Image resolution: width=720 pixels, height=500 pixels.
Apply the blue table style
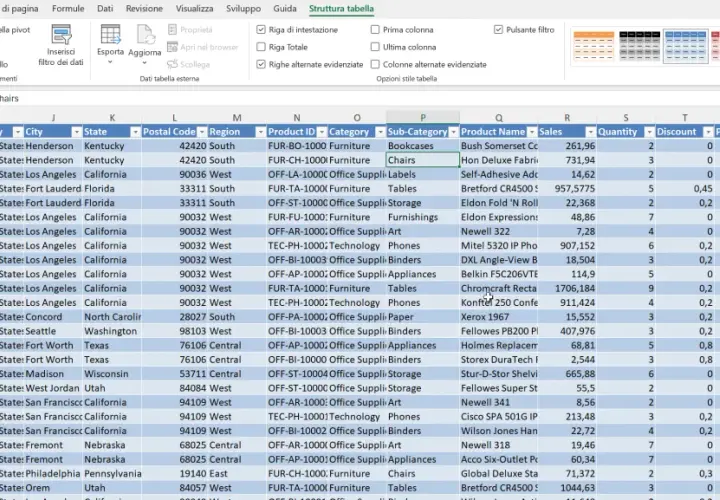[x=686, y=46]
